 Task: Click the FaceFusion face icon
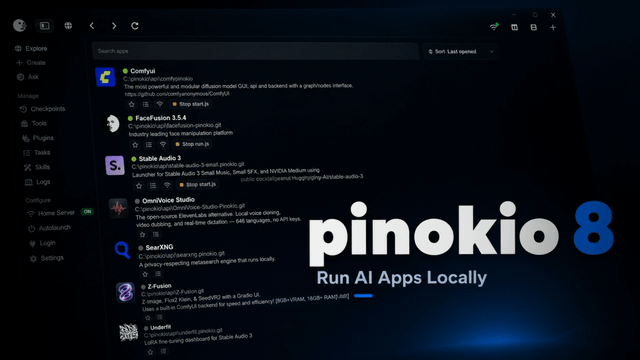point(112,124)
